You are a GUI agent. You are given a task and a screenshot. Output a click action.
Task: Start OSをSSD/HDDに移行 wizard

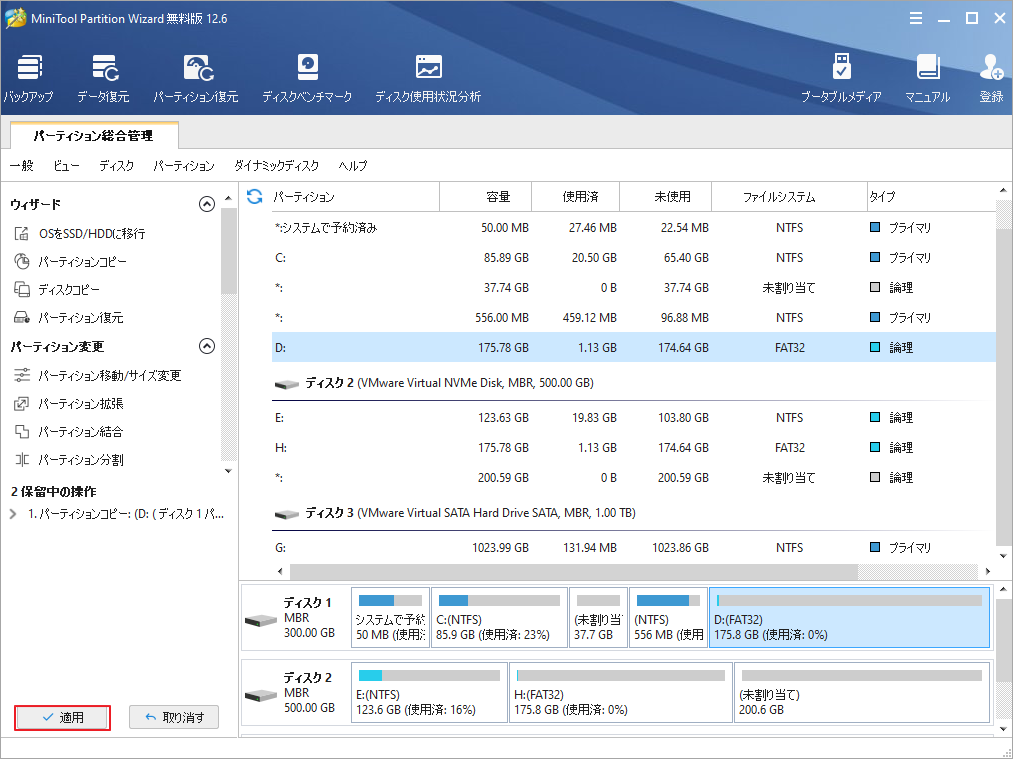[x=79, y=234]
